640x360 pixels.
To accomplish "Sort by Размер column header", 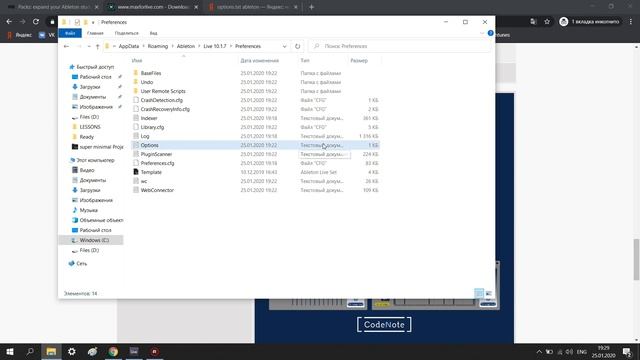I will [359, 60].
